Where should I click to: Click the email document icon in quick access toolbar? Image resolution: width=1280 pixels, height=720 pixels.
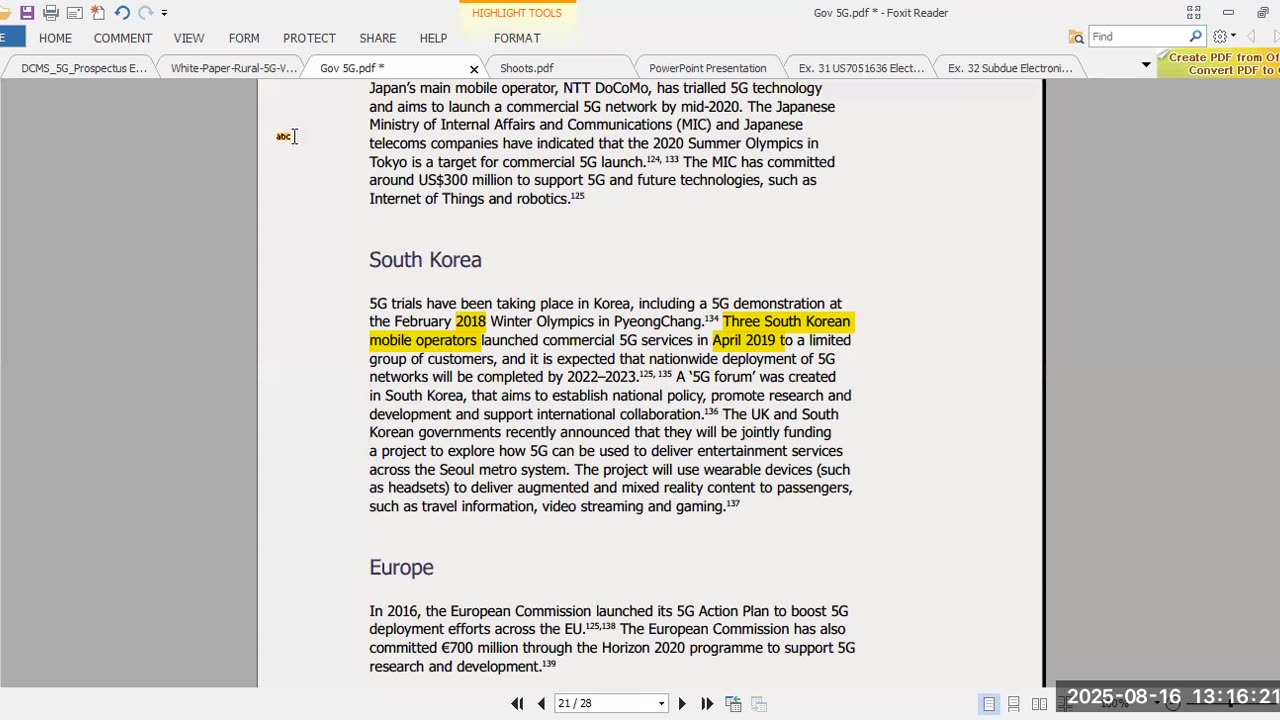coord(74,13)
